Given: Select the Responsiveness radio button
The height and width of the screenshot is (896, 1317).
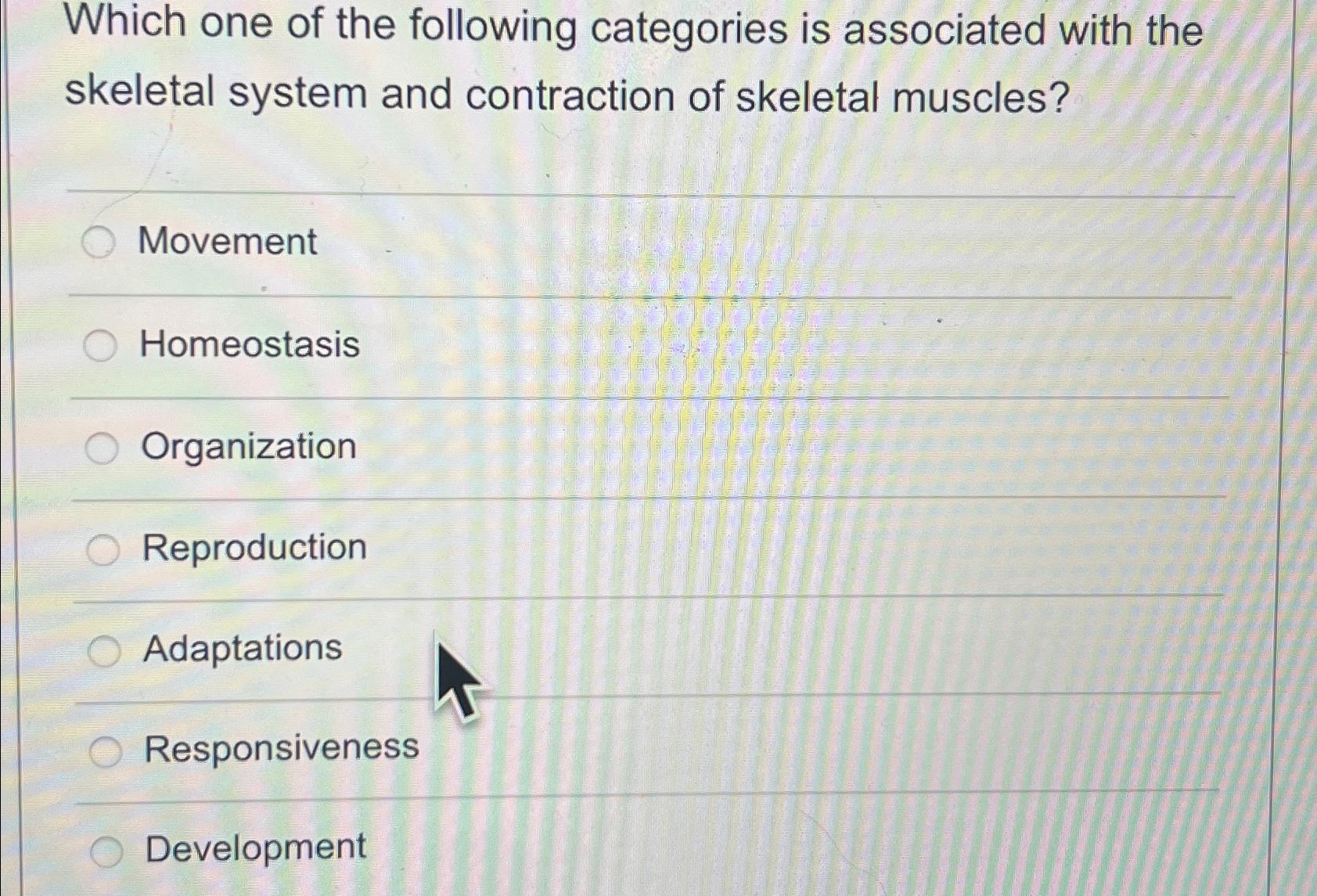Looking at the screenshot, I should pos(105,749).
